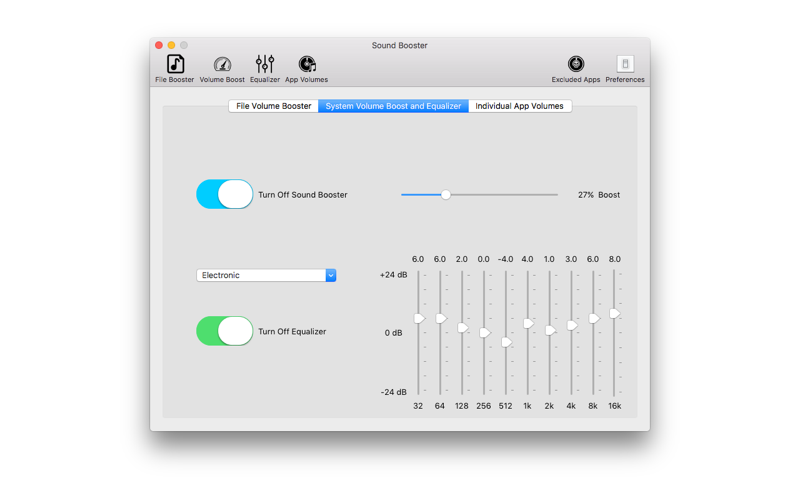Open the File Booster toolbar icon
The width and height of the screenshot is (800, 500).
175,69
